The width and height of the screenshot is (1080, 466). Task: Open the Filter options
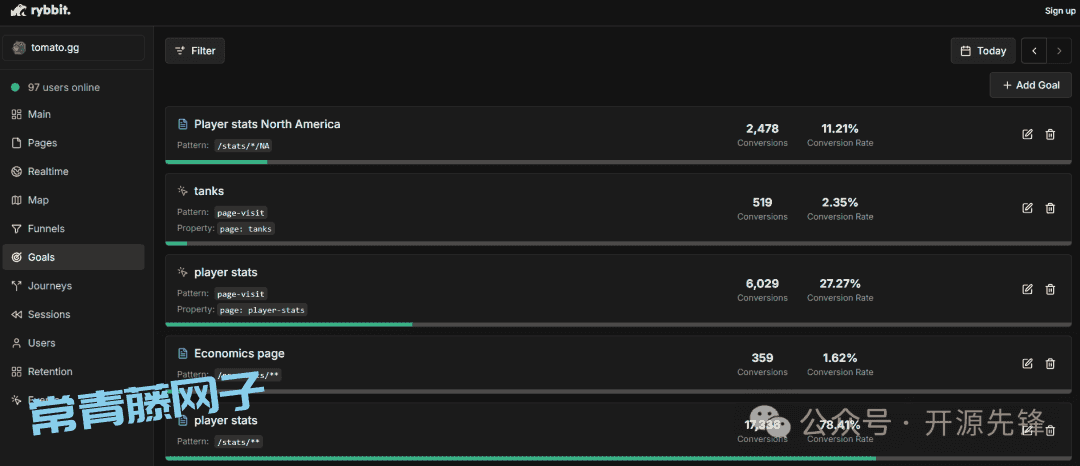point(195,51)
